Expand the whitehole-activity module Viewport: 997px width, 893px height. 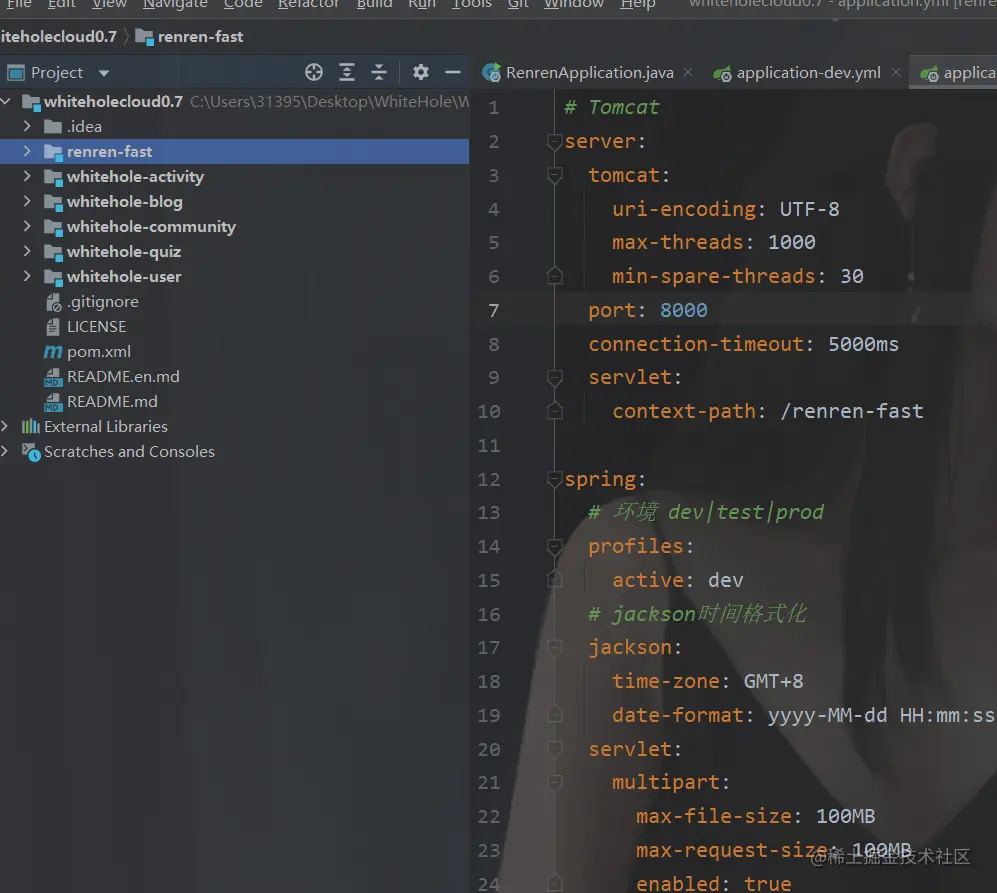pos(27,176)
